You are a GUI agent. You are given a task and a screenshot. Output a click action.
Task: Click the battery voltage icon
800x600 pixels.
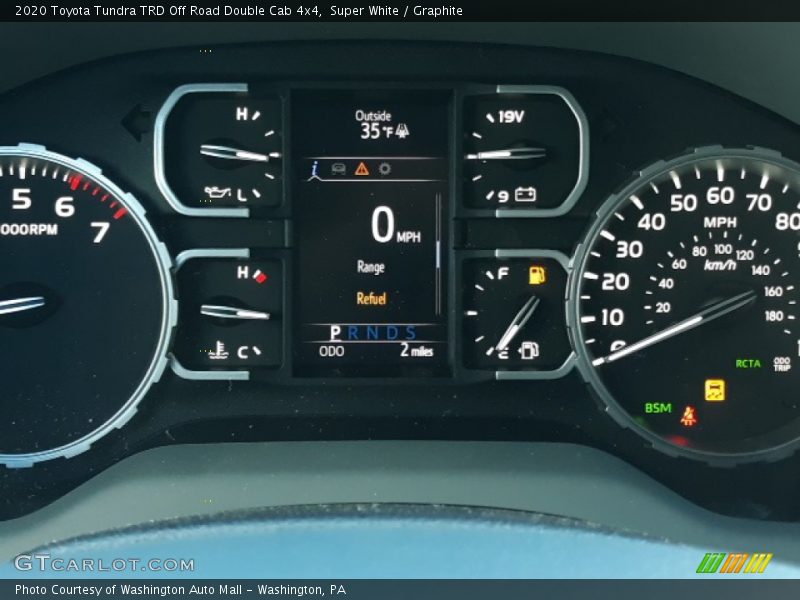pos(525,194)
